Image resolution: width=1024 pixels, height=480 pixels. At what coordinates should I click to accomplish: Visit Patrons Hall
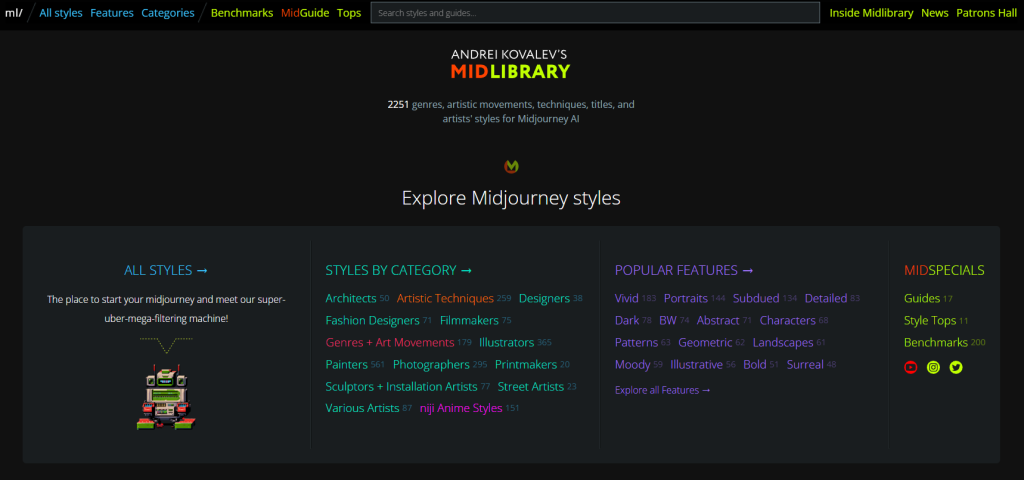click(x=986, y=12)
